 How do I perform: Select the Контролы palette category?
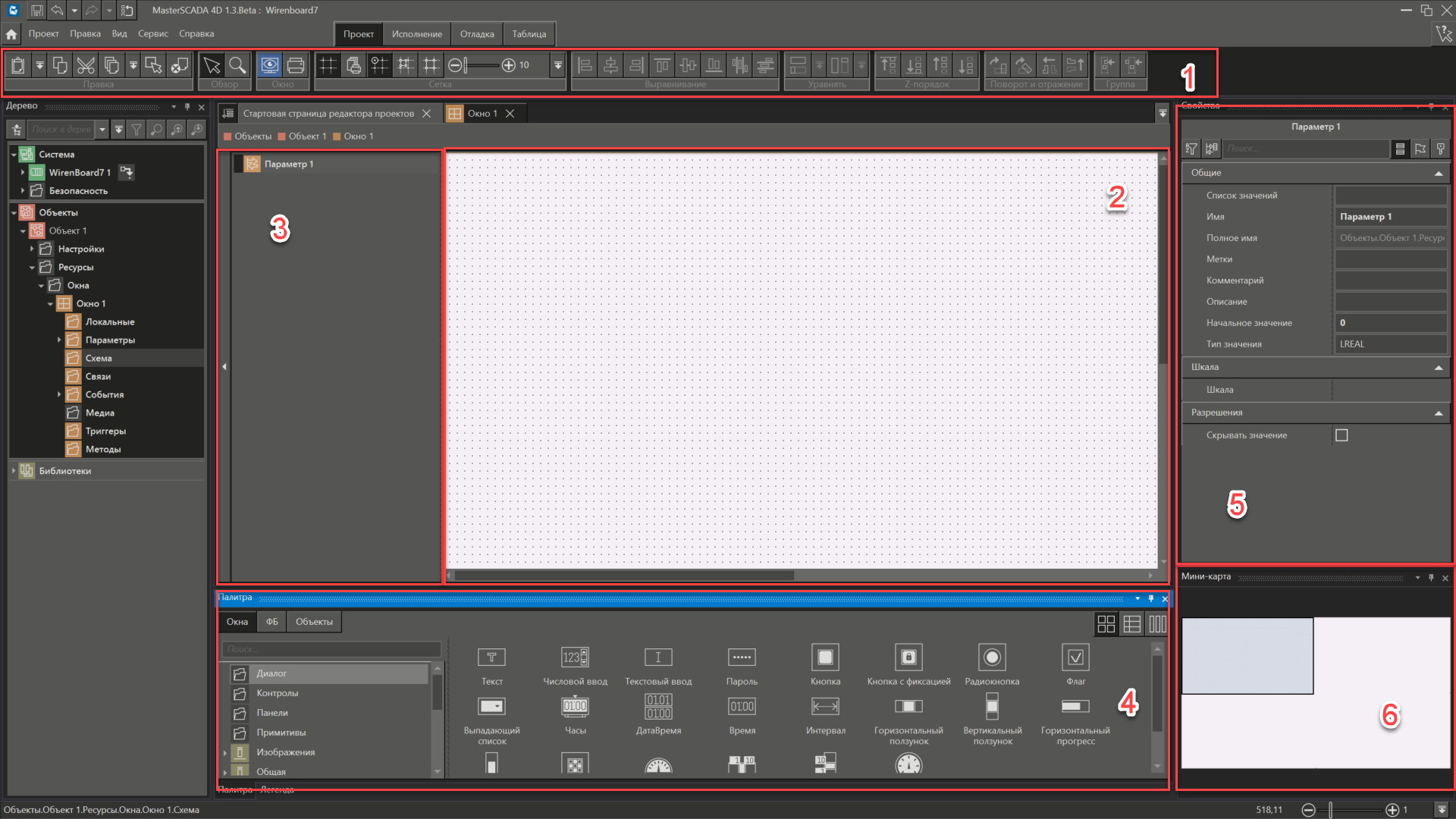278,693
